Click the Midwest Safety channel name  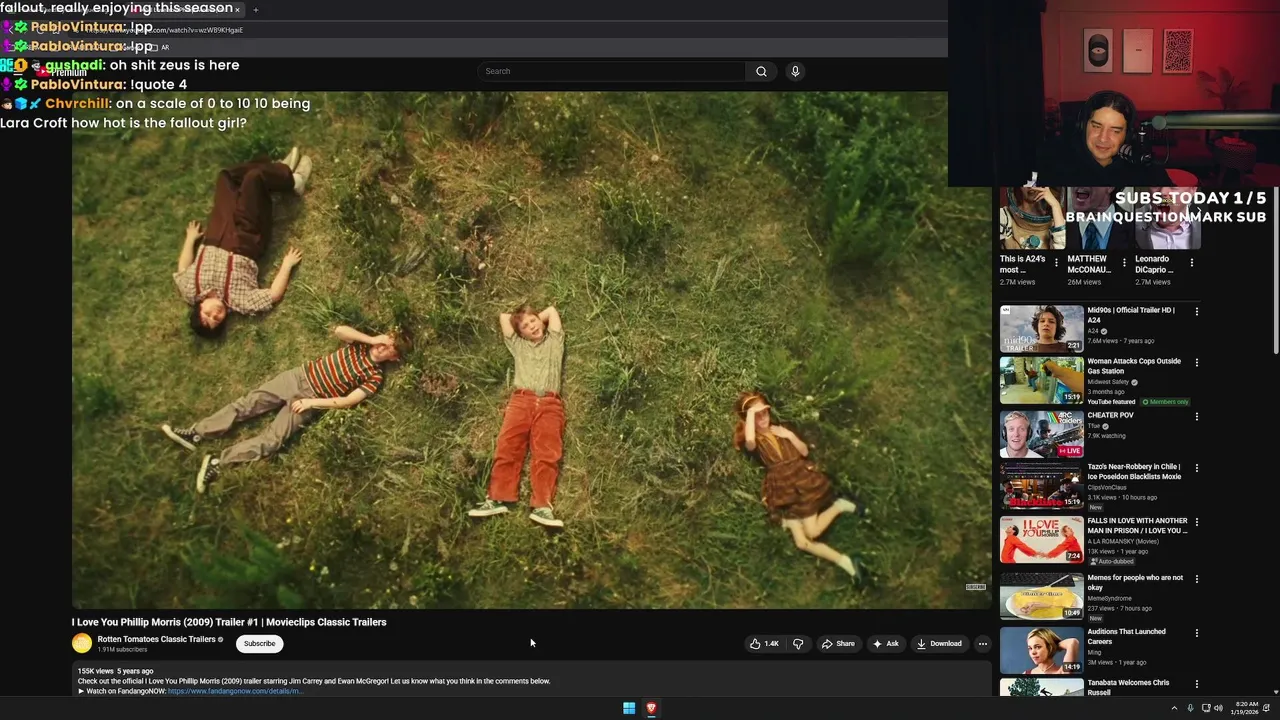(1108, 382)
